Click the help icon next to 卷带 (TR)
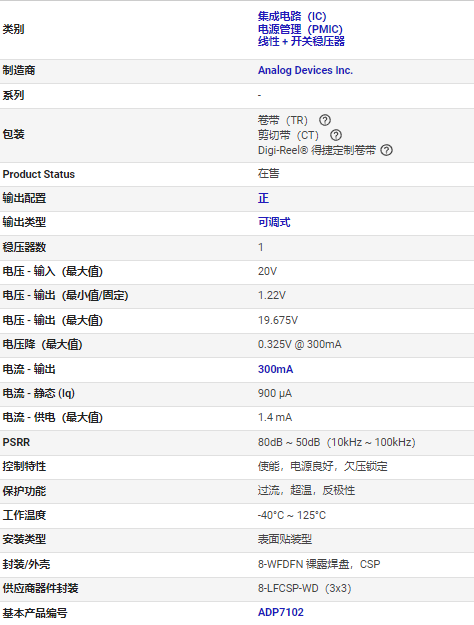The height and width of the screenshot is (625, 474). click(x=325, y=120)
